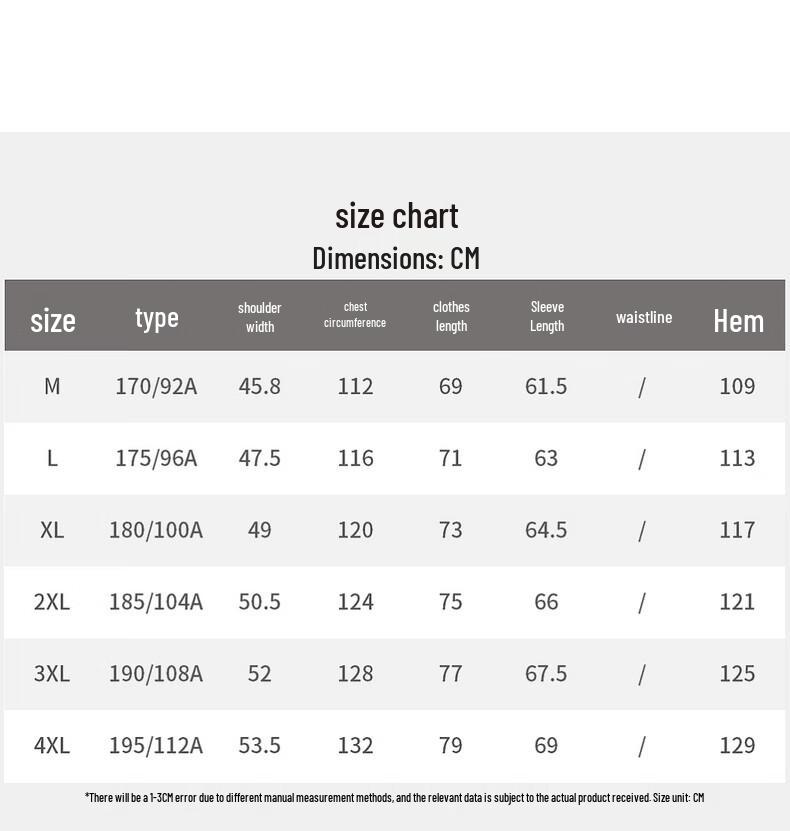Image resolution: width=790 pixels, height=831 pixels.
Task: Click the 67.5 sleeve length value
Action: tap(546, 674)
